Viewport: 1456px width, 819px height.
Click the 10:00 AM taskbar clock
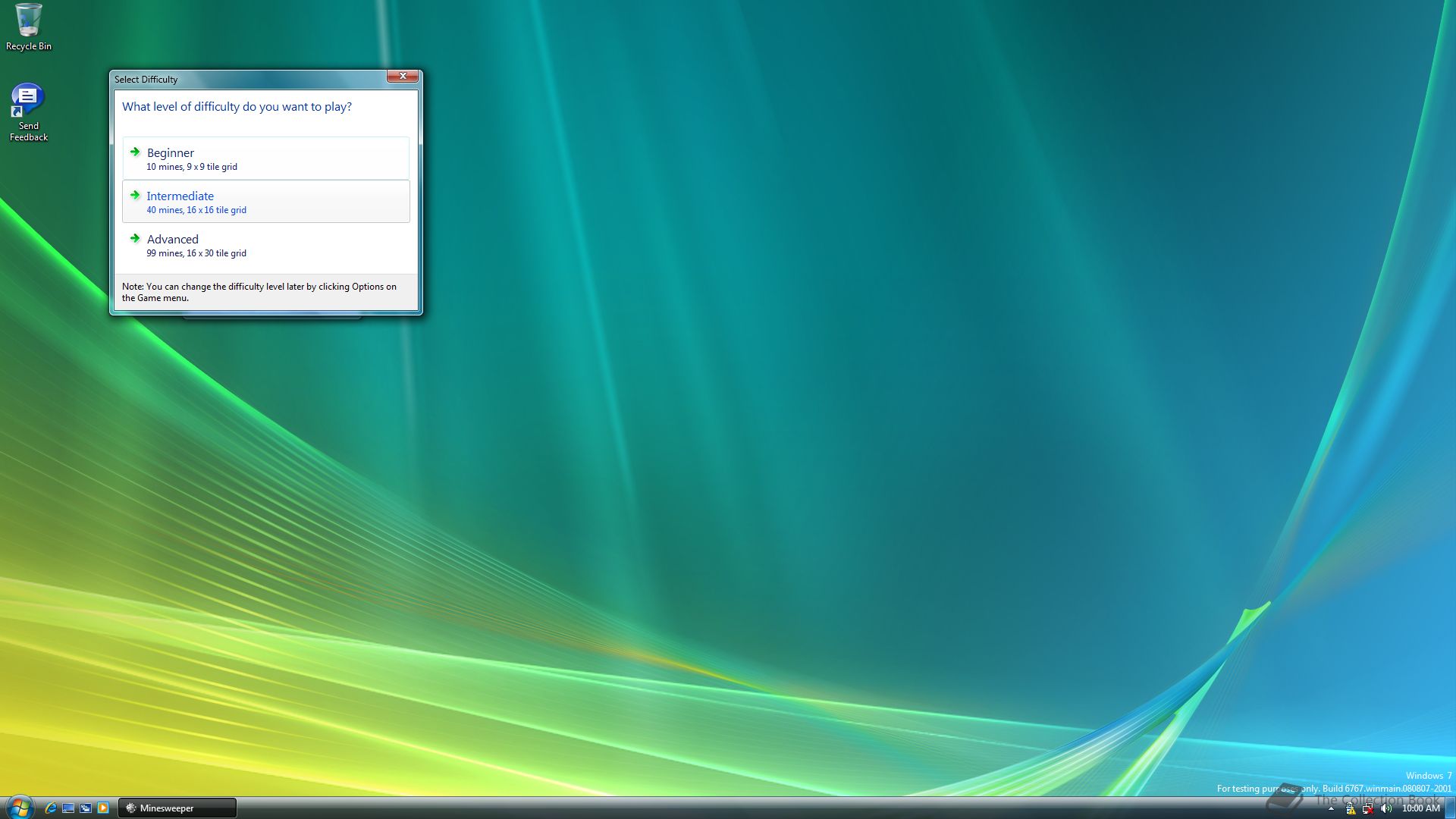[1420, 808]
